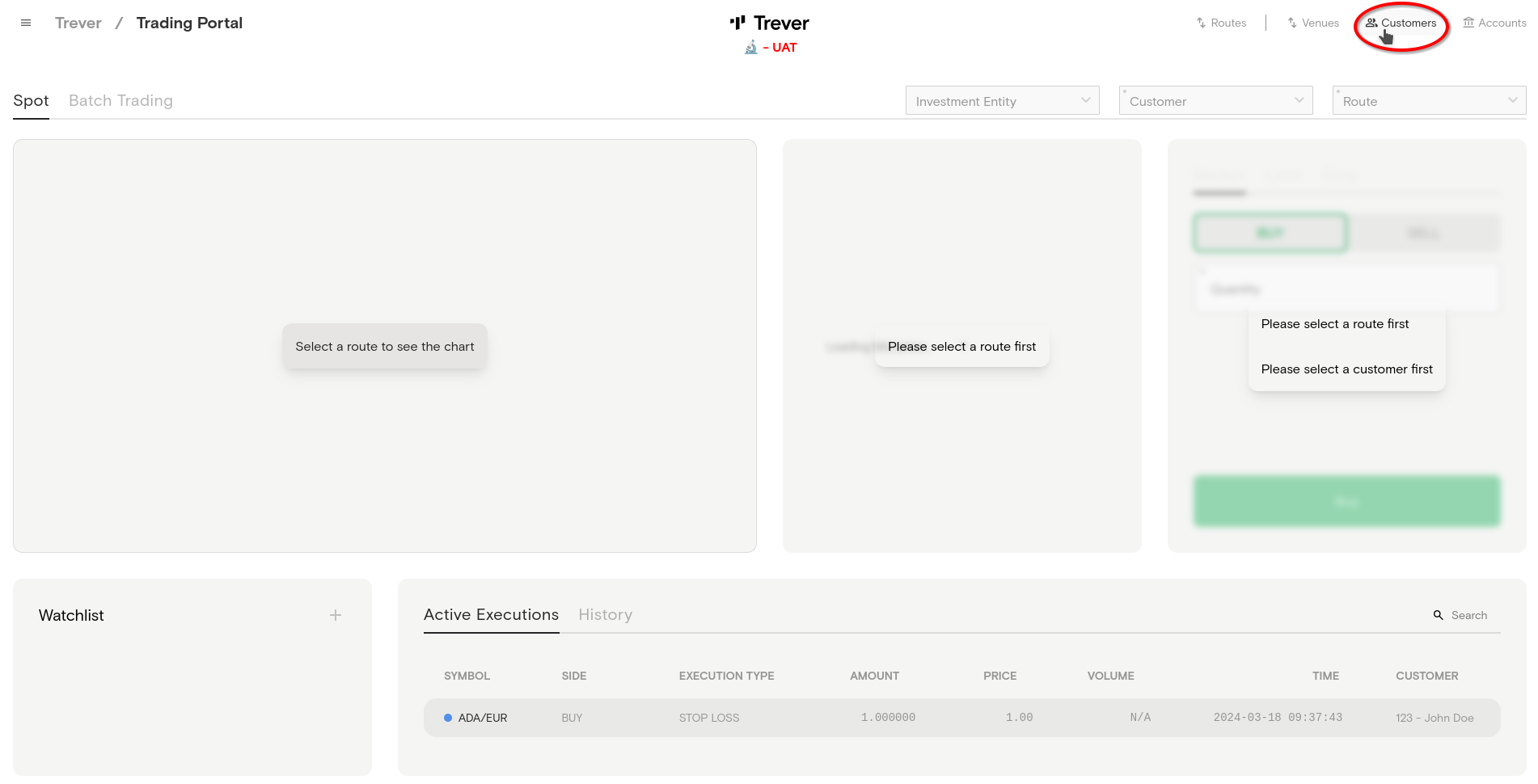Switch to the Batch Trading tab

click(120, 101)
